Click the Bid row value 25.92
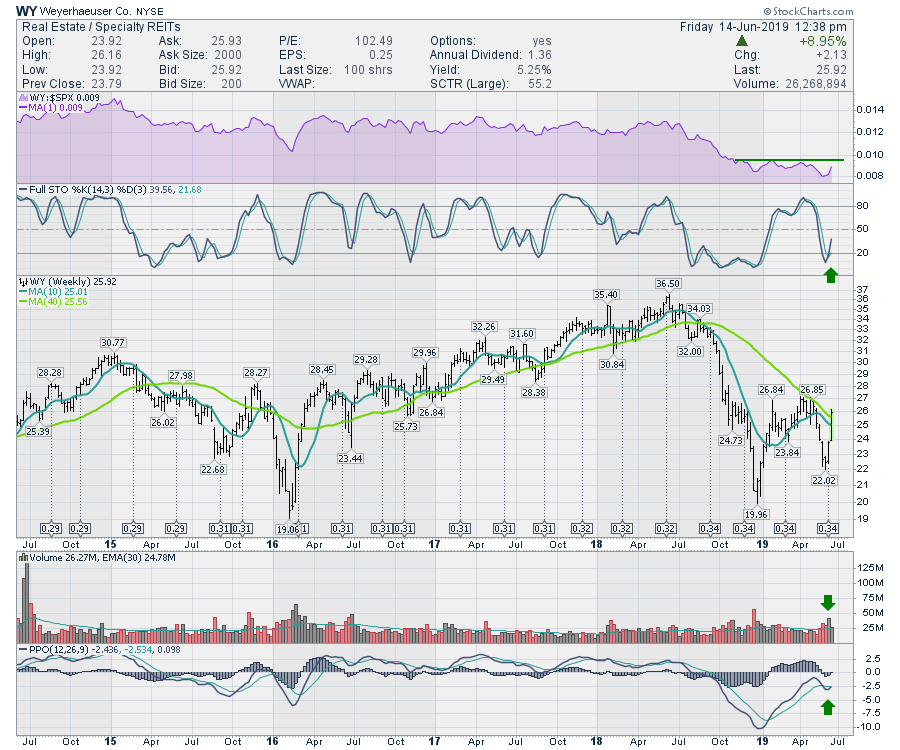The width and height of the screenshot is (900, 750). 227,70
